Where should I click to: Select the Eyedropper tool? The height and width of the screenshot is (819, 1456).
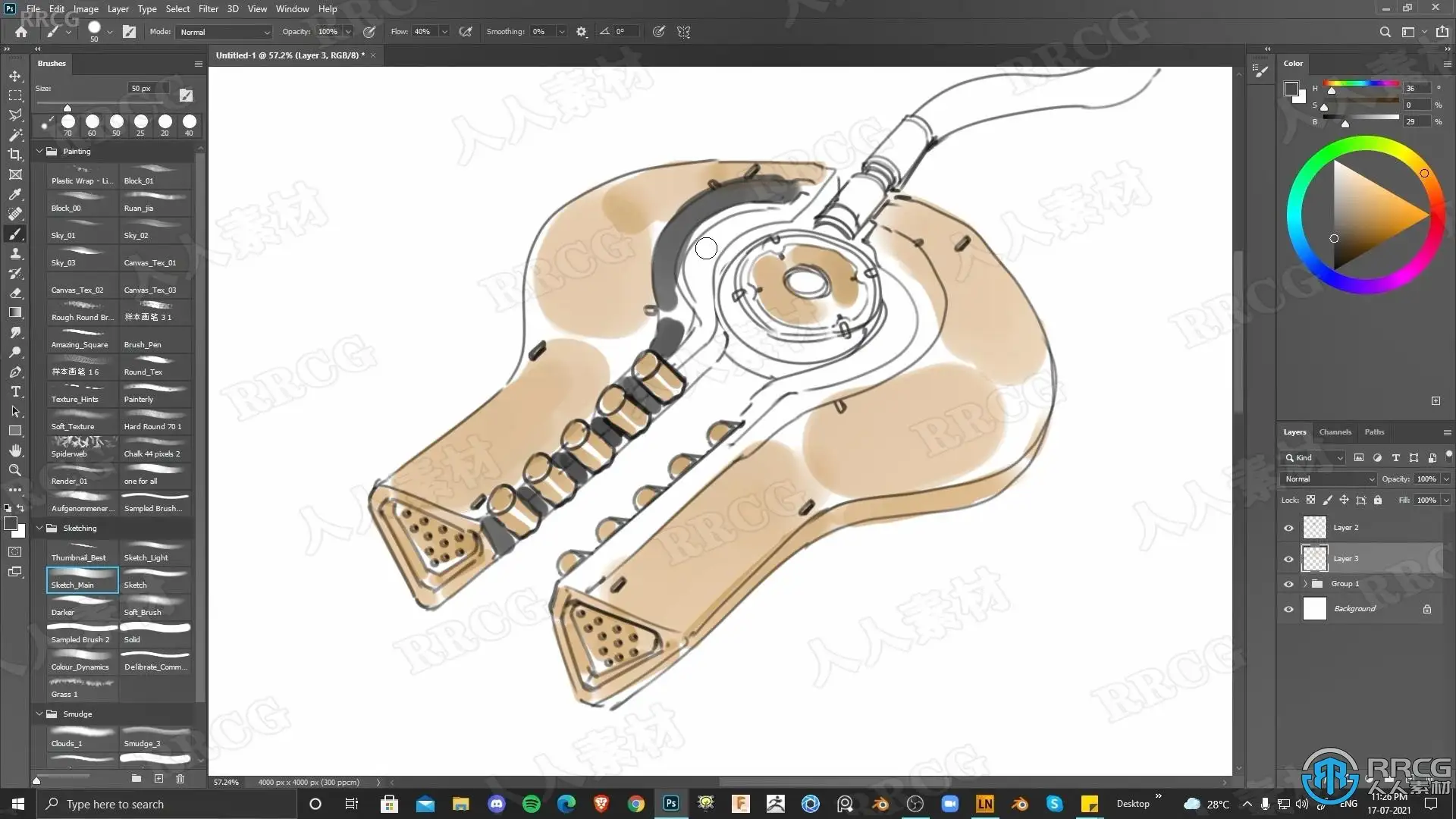tap(15, 194)
